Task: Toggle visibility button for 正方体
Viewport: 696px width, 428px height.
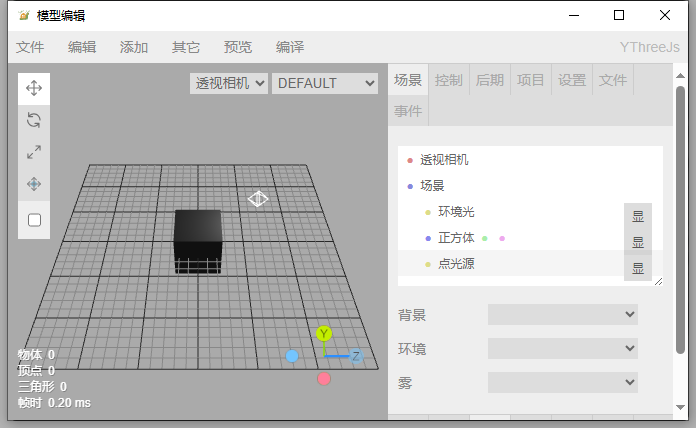Action: [x=638, y=242]
